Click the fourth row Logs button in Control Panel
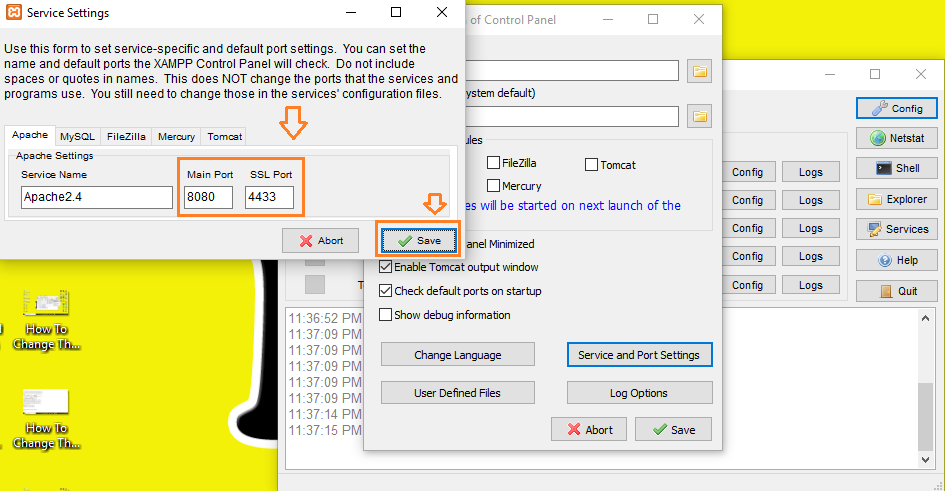 tap(811, 256)
